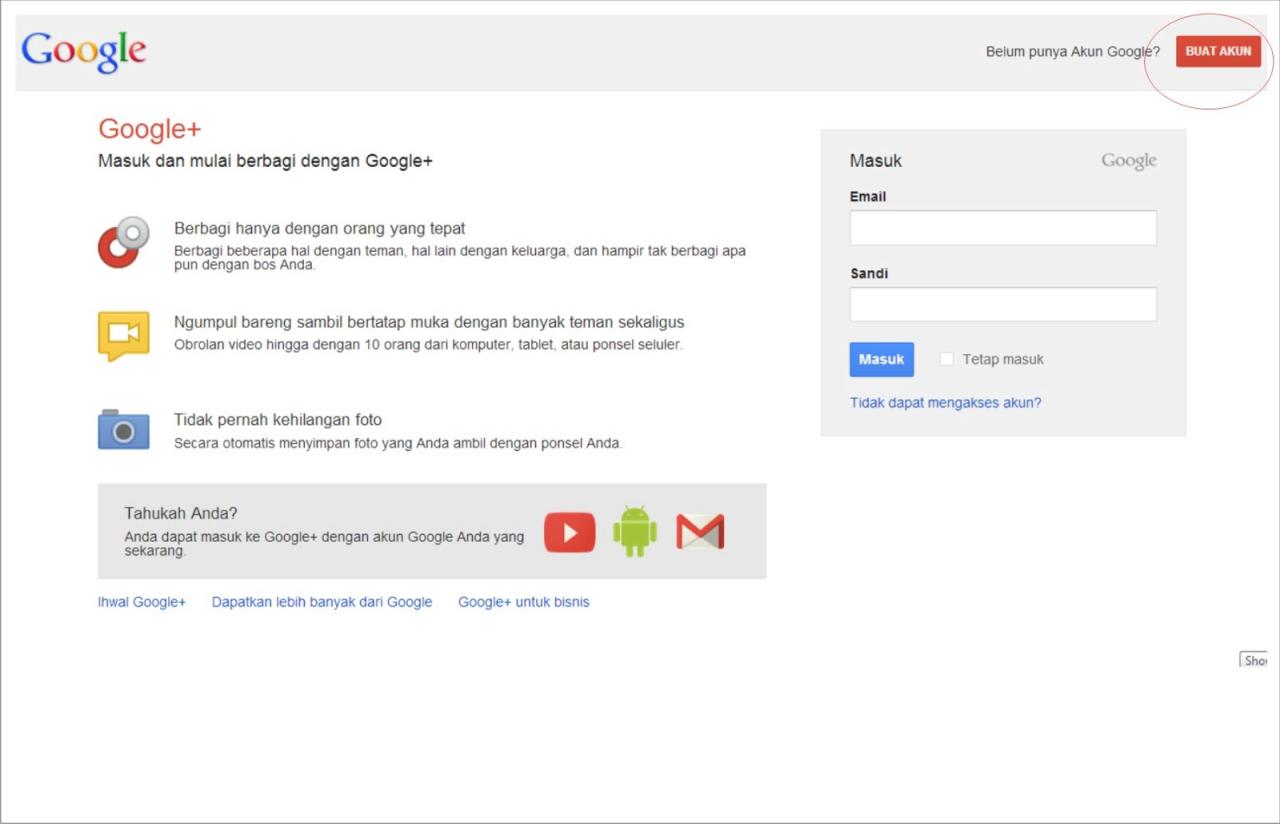Image resolution: width=1280 pixels, height=824 pixels.
Task: Click the Google+ circles sharing icon
Action: click(x=124, y=242)
